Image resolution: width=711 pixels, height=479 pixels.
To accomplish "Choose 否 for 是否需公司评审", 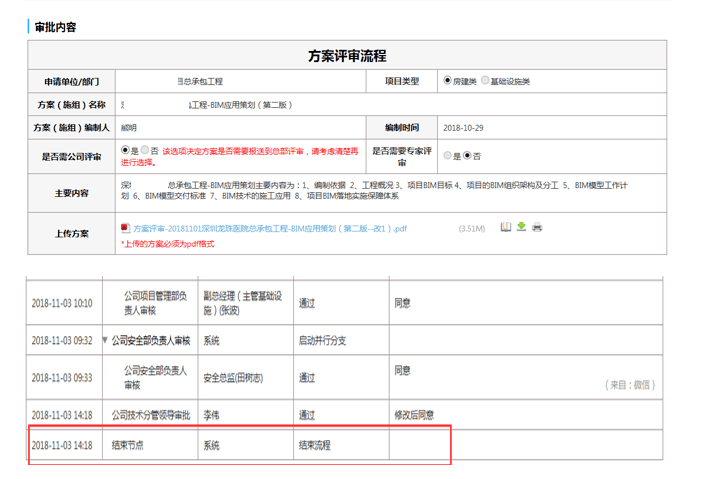I will (x=145, y=150).
